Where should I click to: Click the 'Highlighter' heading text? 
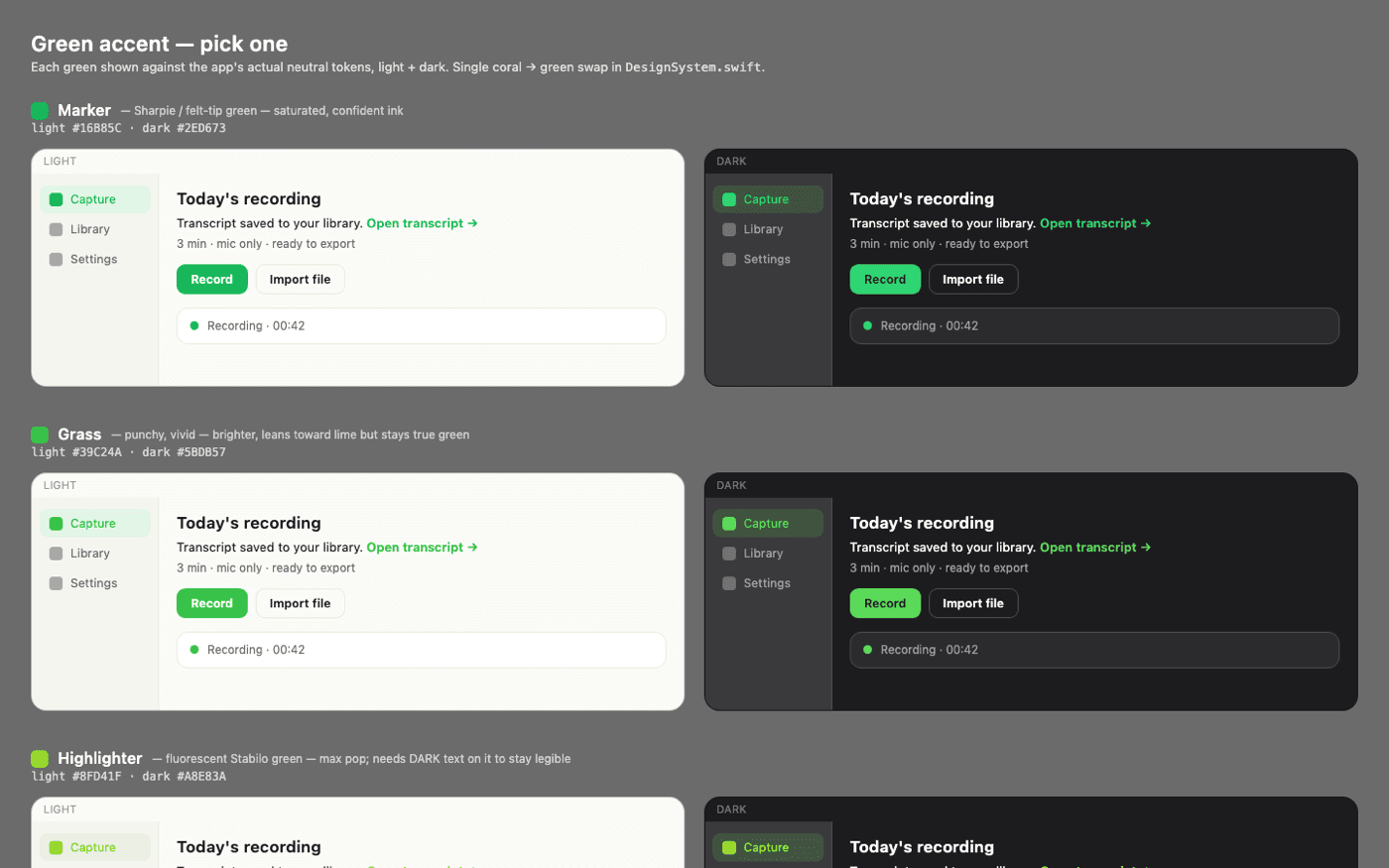(x=100, y=759)
